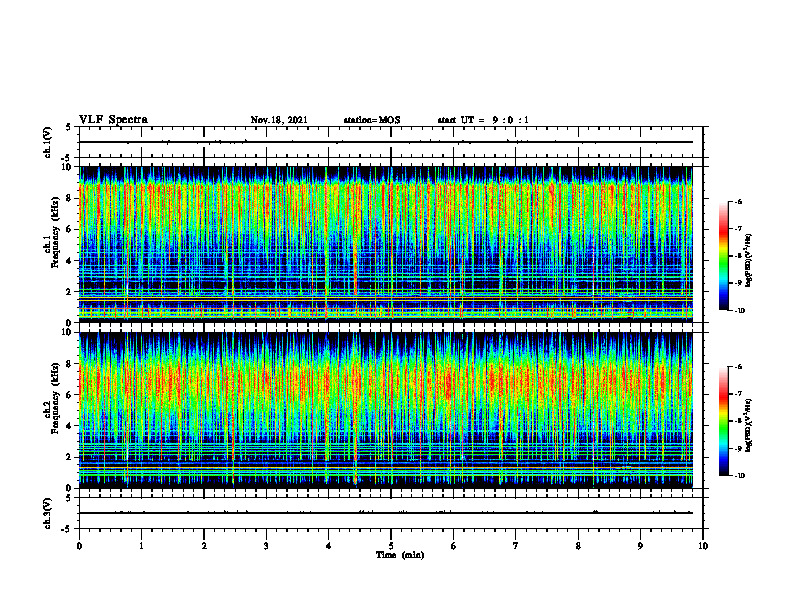Click the "2" kHz tick on ch.2 spectrogram
792x612 pixels.
(69, 457)
